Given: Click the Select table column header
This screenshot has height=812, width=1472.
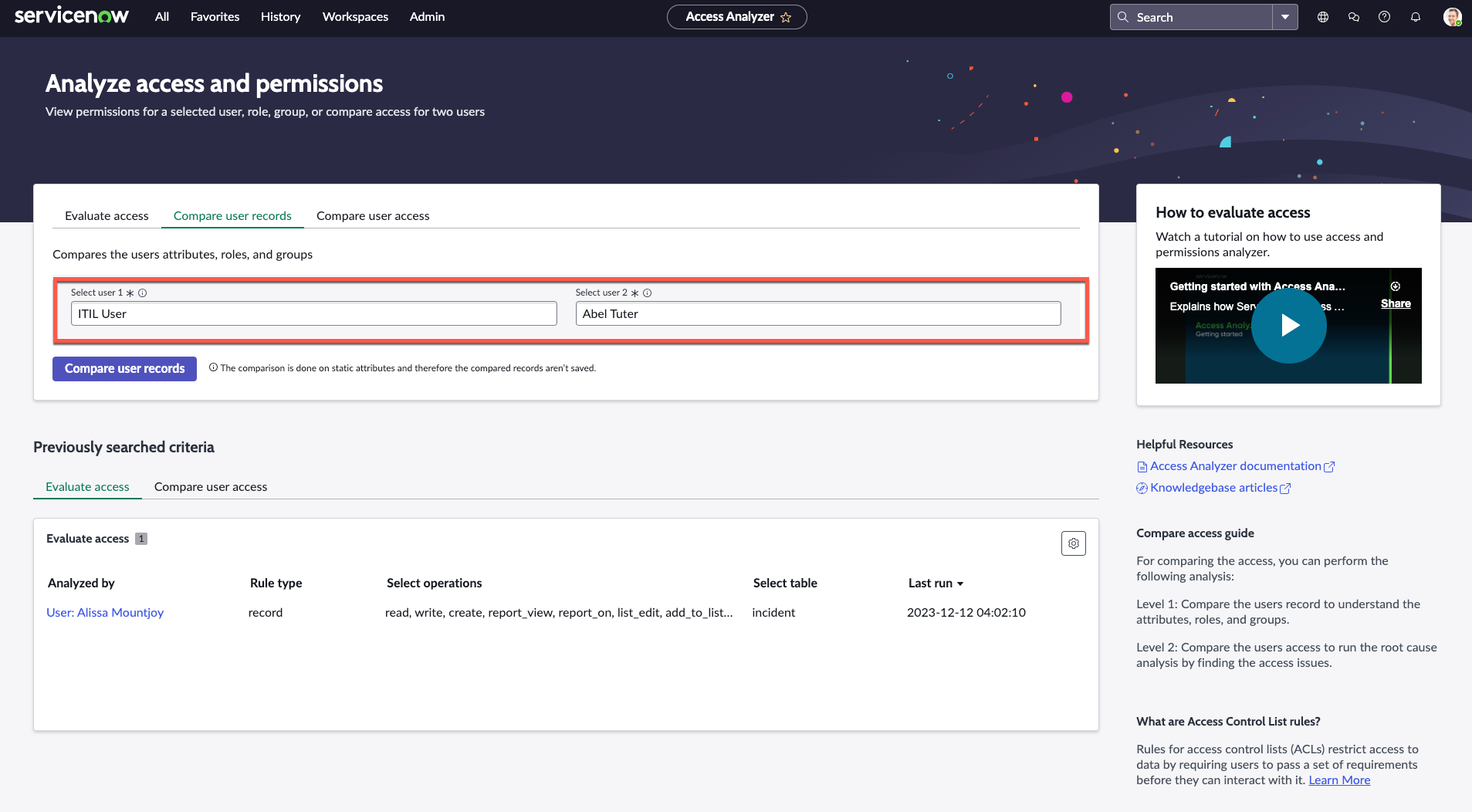Looking at the screenshot, I should click(785, 584).
